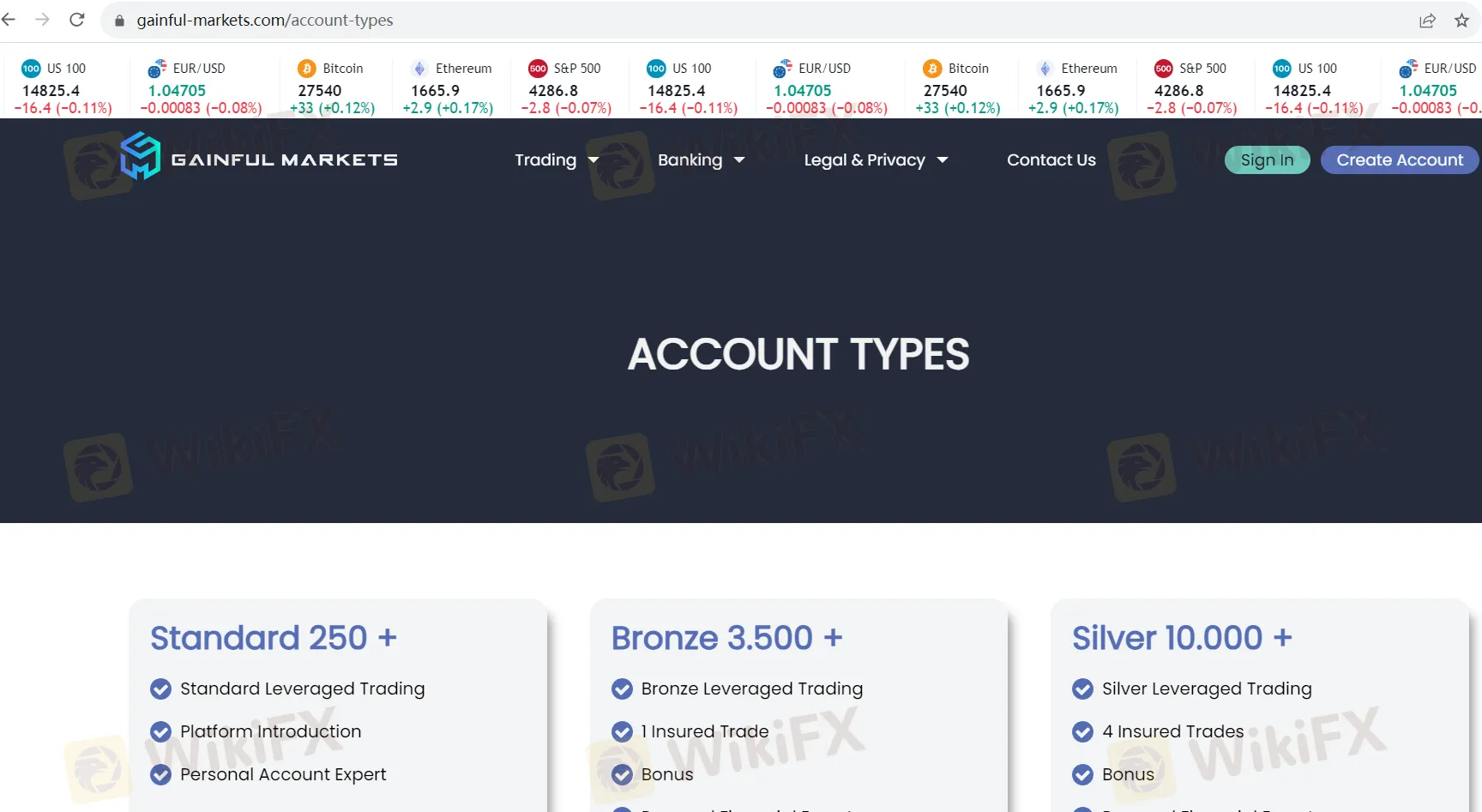This screenshot has height=812, width=1482.
Task: Click checkmark beside 4 Insured Trades
Action: (x=1082, y=731)
